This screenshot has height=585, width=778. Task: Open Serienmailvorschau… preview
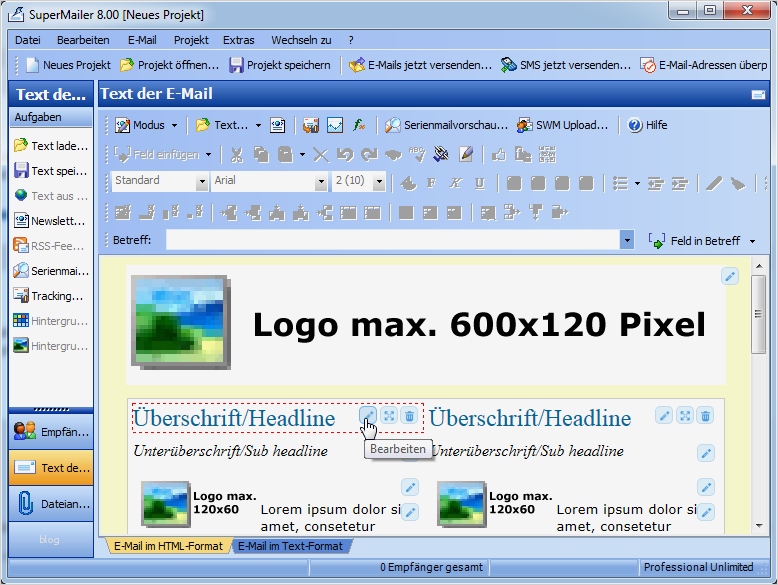tap(447, 125)
